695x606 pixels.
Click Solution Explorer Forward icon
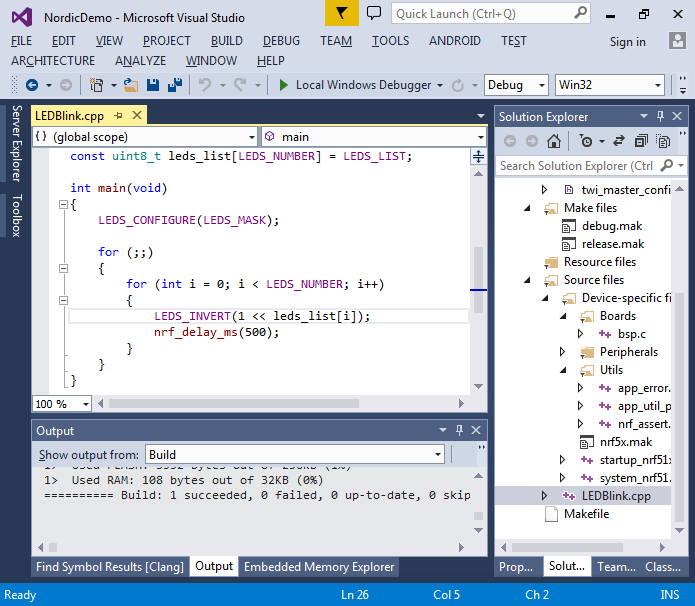coord(531,141)
